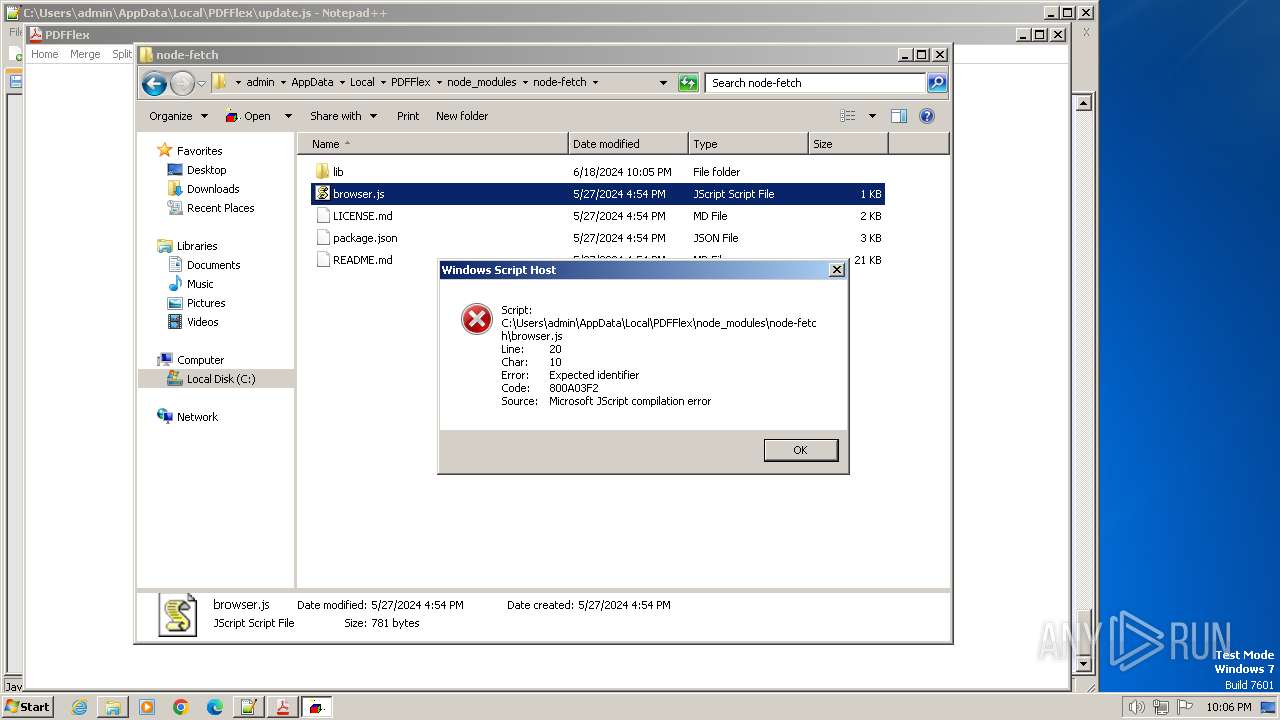
Task: Open Libraries in navigation pane
Action: 197,246
